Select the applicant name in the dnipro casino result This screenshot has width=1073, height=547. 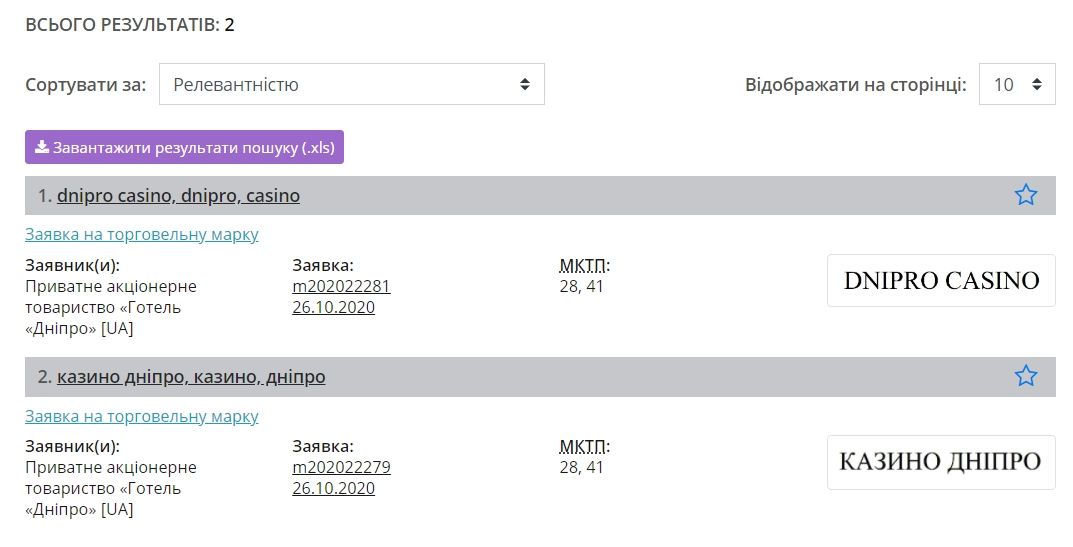click(x=110, y=307)
